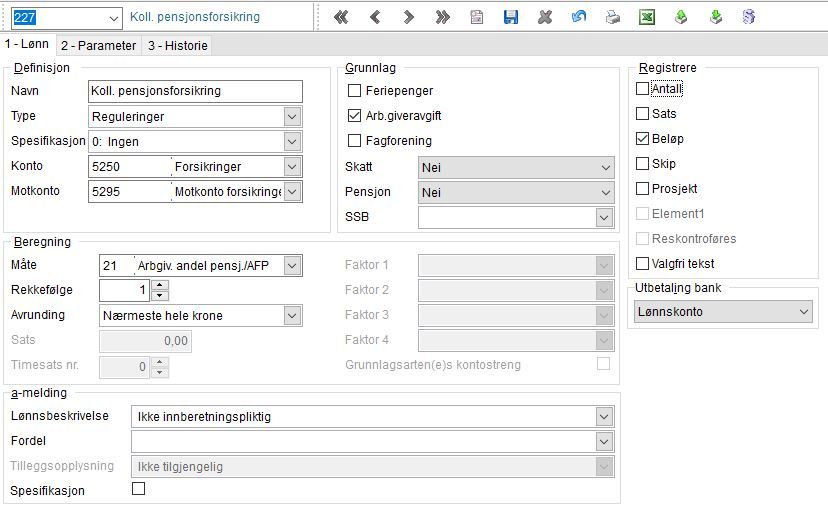Viewport: 828px width, 511px height.
Task: Click Koll. pensjonsforsikring title text in toolbar
Action: click(x=195, y=17)
